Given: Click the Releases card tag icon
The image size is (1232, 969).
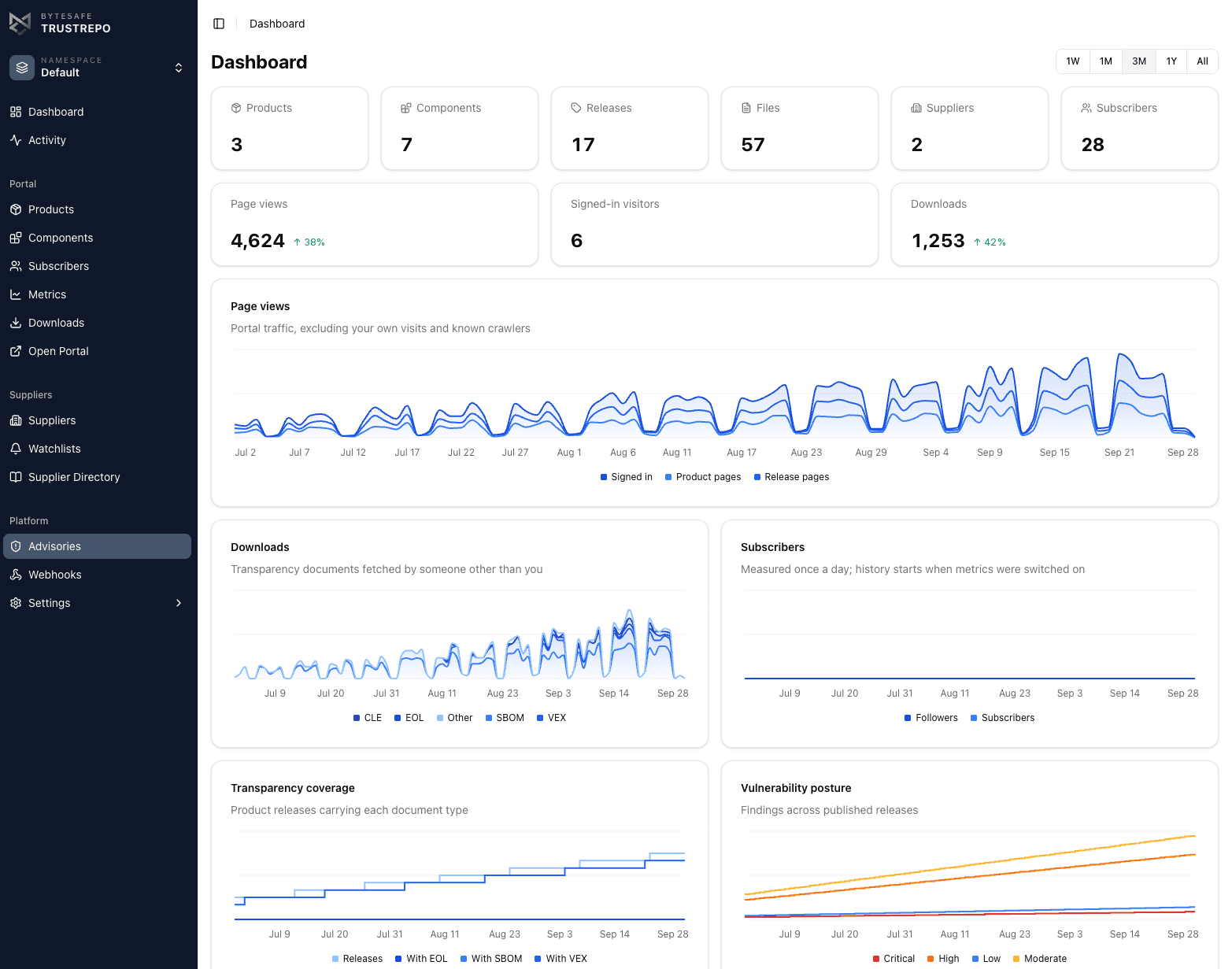Looking at the screenshot, I should click(576, 108).
